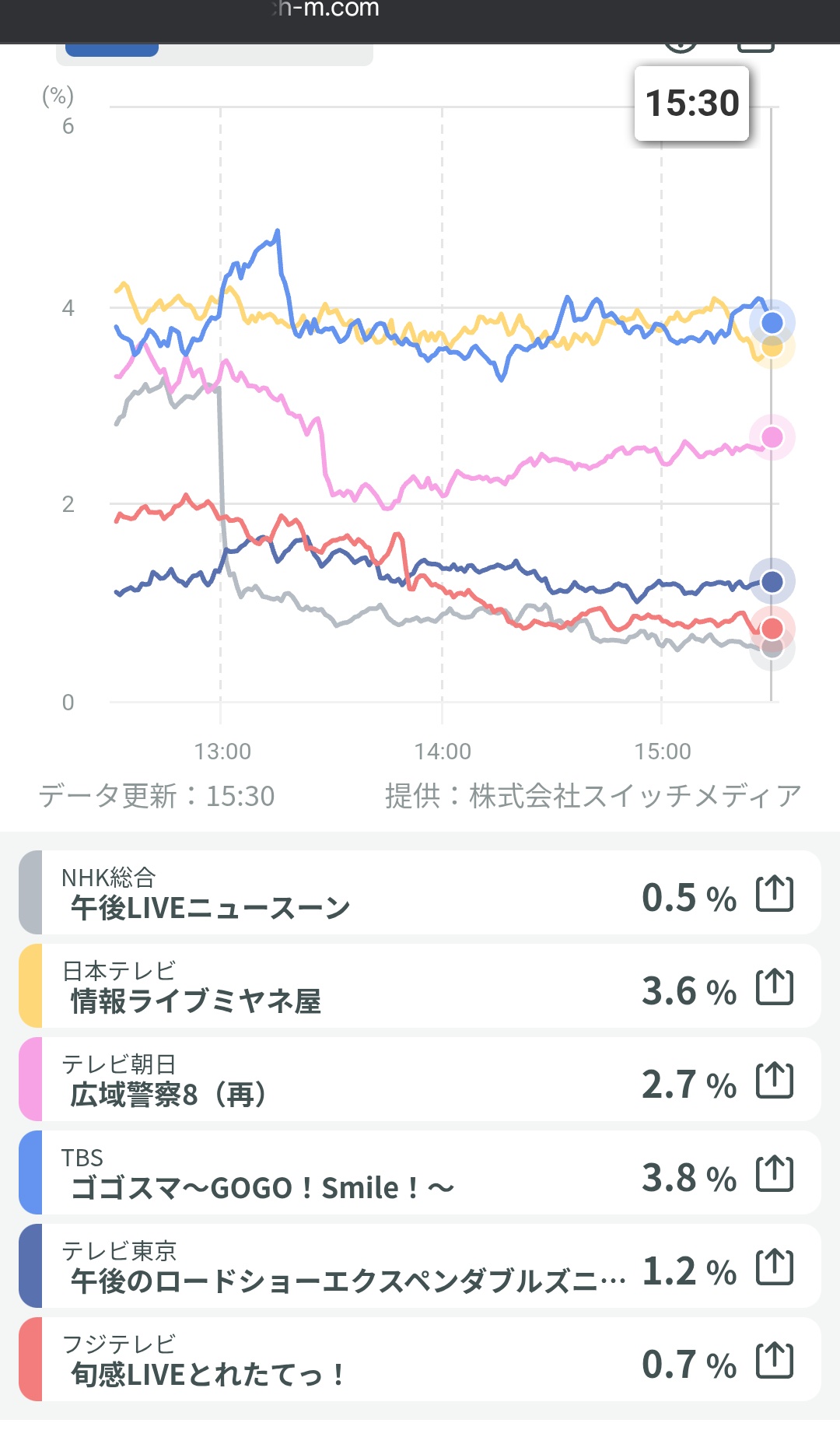This screenshot has width=840, height=1437.
Task: Share the テレビ東京 午後のロードショー rating
Action: click(775, 1267)
